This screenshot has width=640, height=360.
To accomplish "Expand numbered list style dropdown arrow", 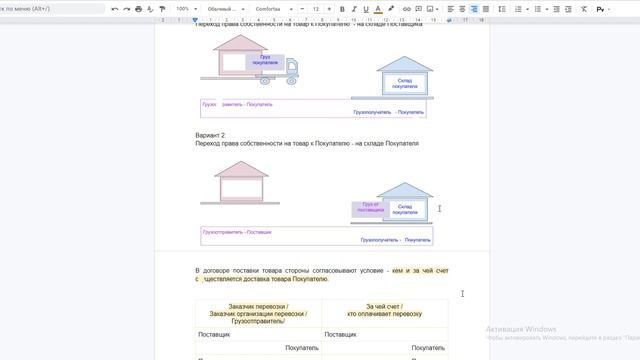I will pyautogui.click(x=527, y=9).
